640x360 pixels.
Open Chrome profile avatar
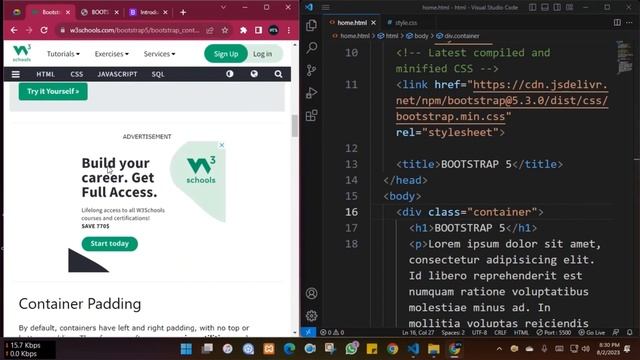point(273,30)
